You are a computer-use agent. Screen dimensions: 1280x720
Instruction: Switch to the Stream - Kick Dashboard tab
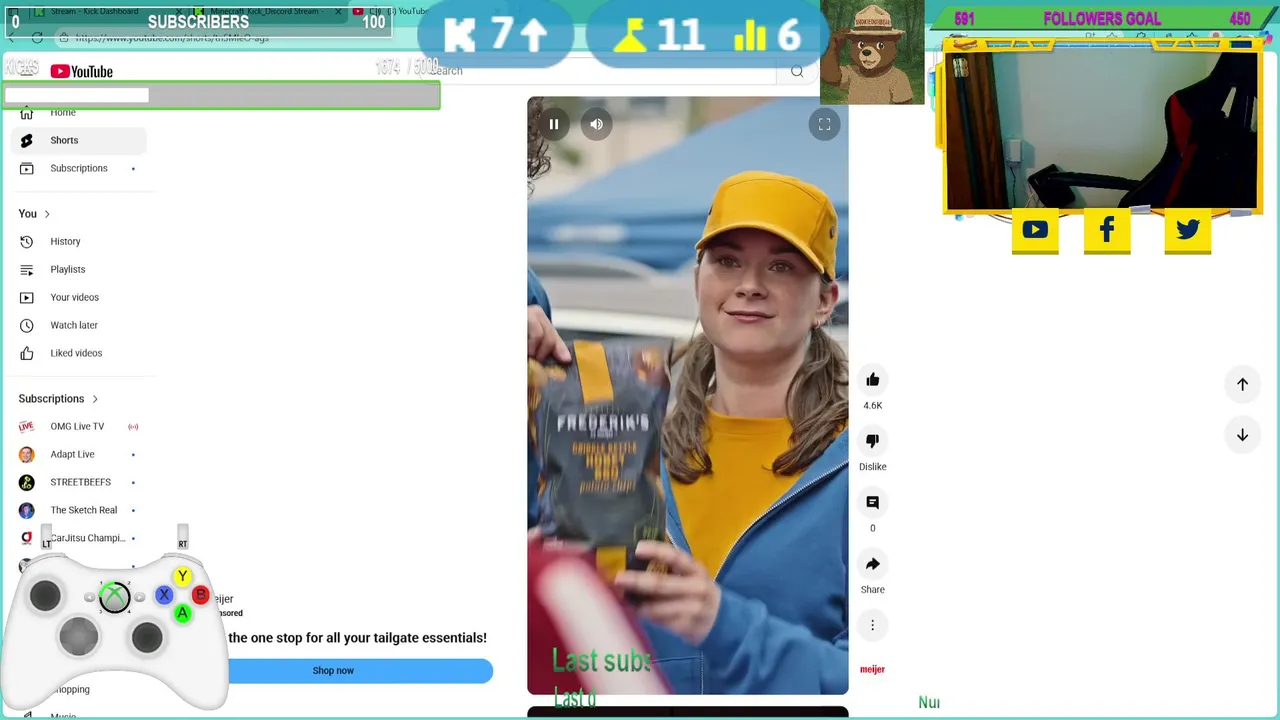pyautogui.click(x=94, y=11)
